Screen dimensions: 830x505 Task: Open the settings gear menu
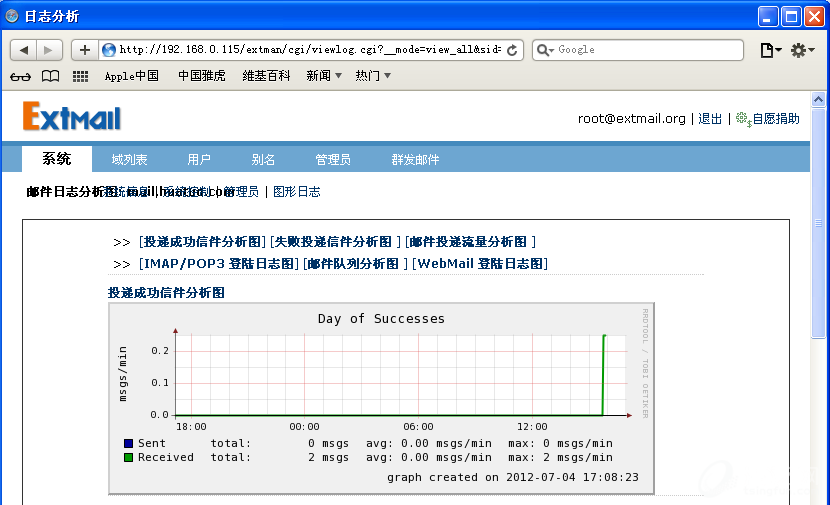coord(802,50)
